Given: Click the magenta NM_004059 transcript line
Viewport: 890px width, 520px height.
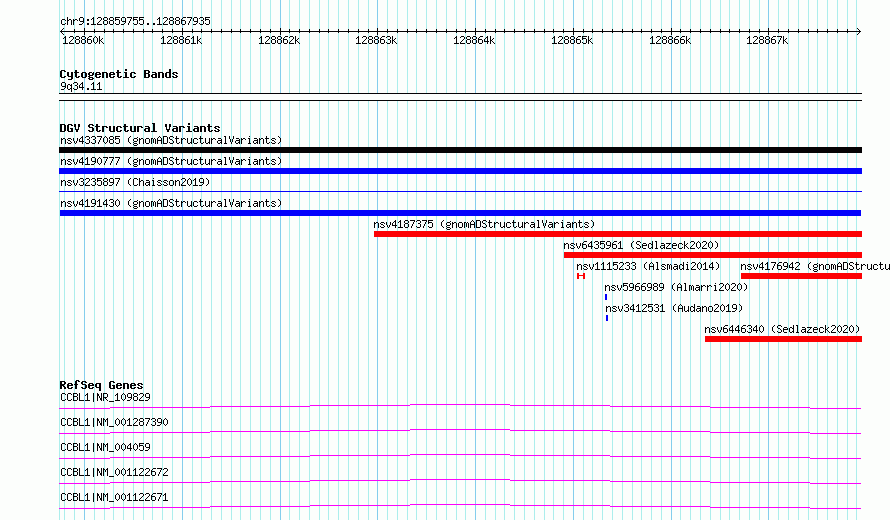Looking at the screenshot, I should pos(460,456).
